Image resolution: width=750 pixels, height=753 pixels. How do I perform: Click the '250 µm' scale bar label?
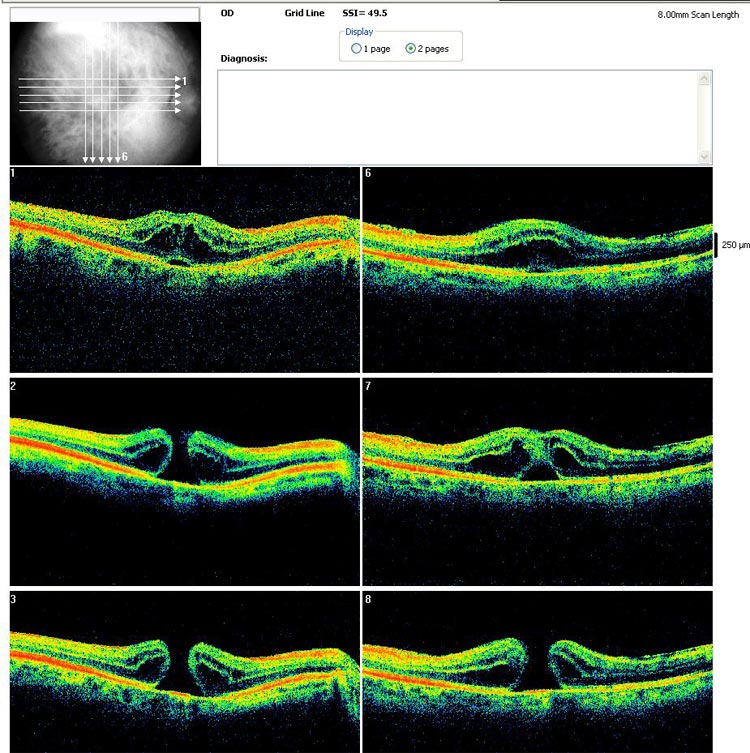coord(735,245)
